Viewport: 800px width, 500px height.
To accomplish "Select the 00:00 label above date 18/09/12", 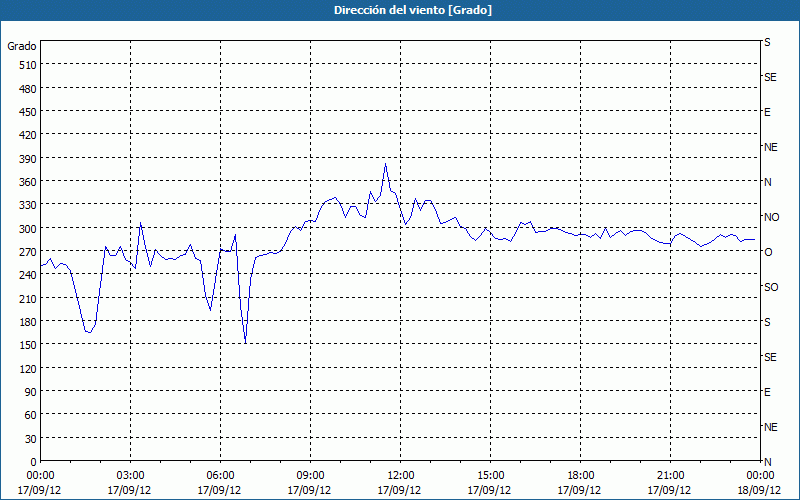I will pos(760,476).
